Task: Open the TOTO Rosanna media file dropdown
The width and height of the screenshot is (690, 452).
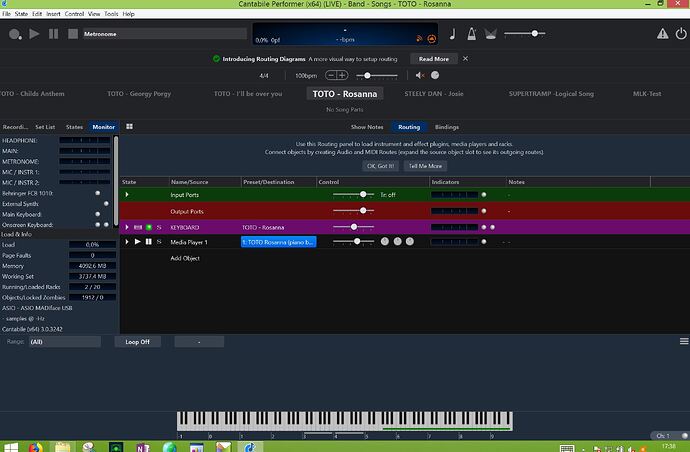Action: tap(279, 242)
